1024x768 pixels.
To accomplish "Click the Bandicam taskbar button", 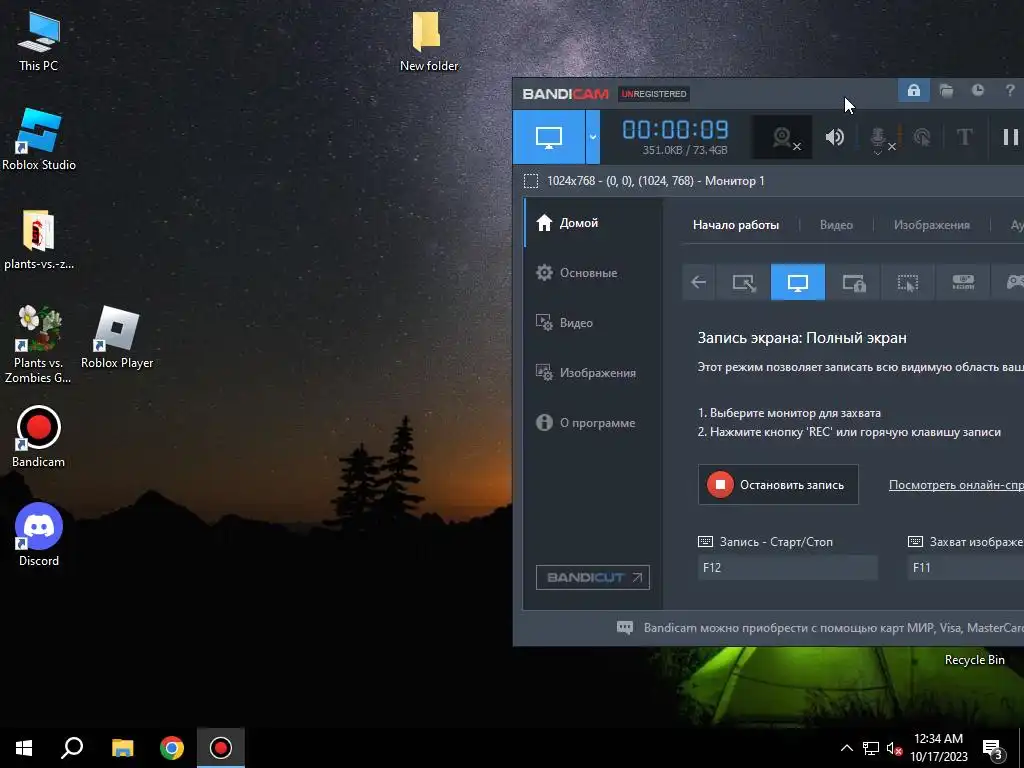I will (x=221, y=748).
